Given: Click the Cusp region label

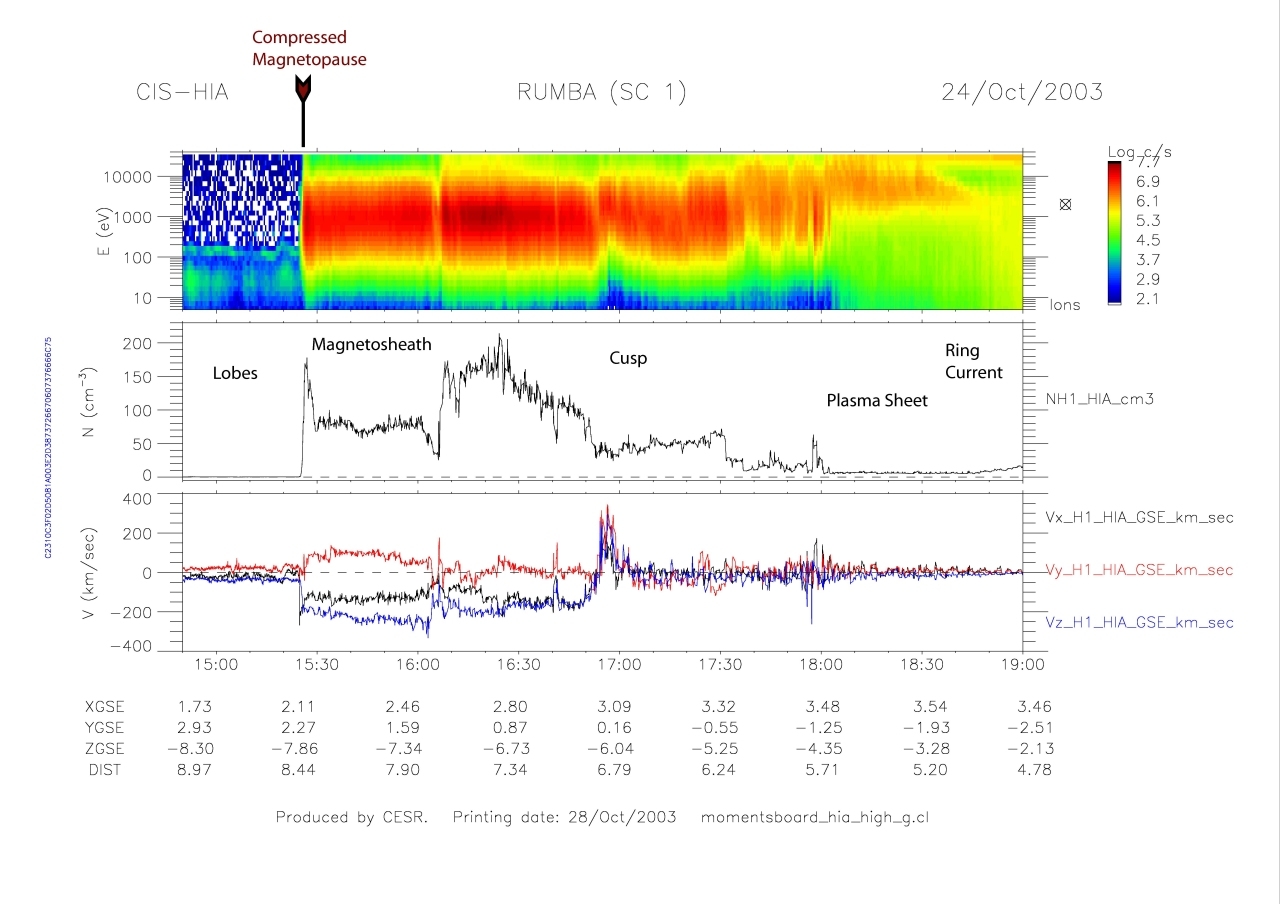Looking at the screenshot, I should tap(628, 358).
